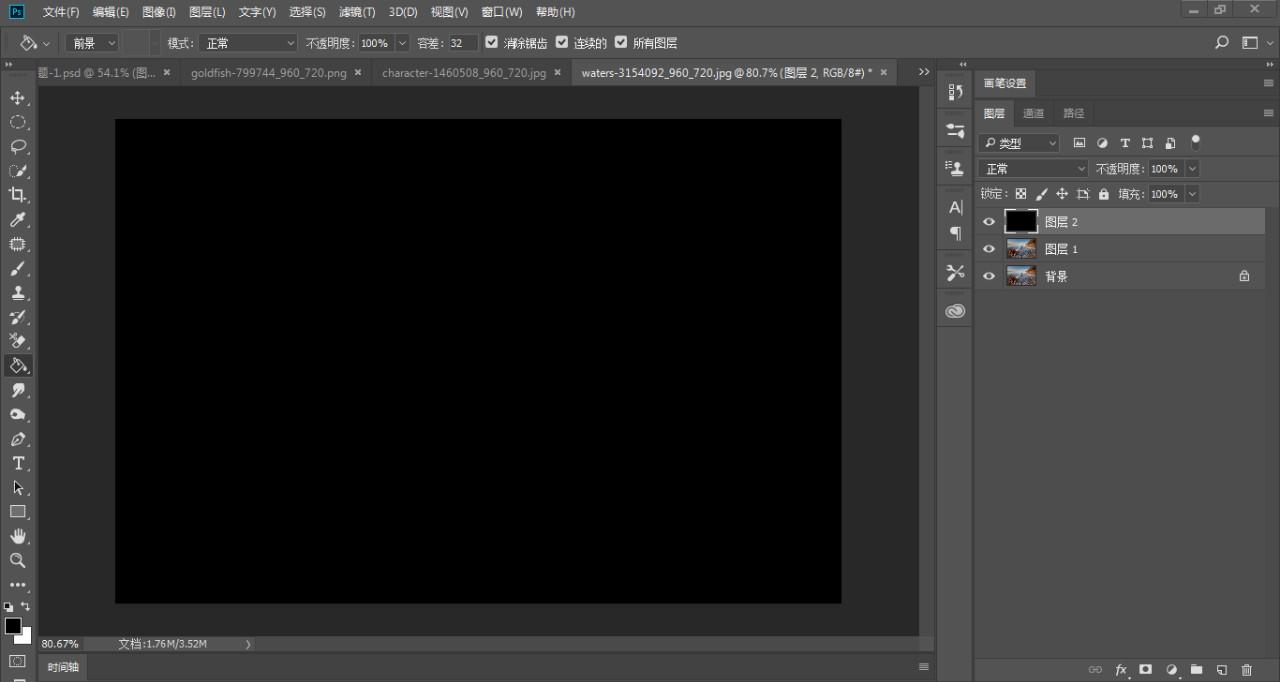1280x682 pixels.
Task: Switch to the 通道 channels tab
Action: click(x=1033, y=113)
